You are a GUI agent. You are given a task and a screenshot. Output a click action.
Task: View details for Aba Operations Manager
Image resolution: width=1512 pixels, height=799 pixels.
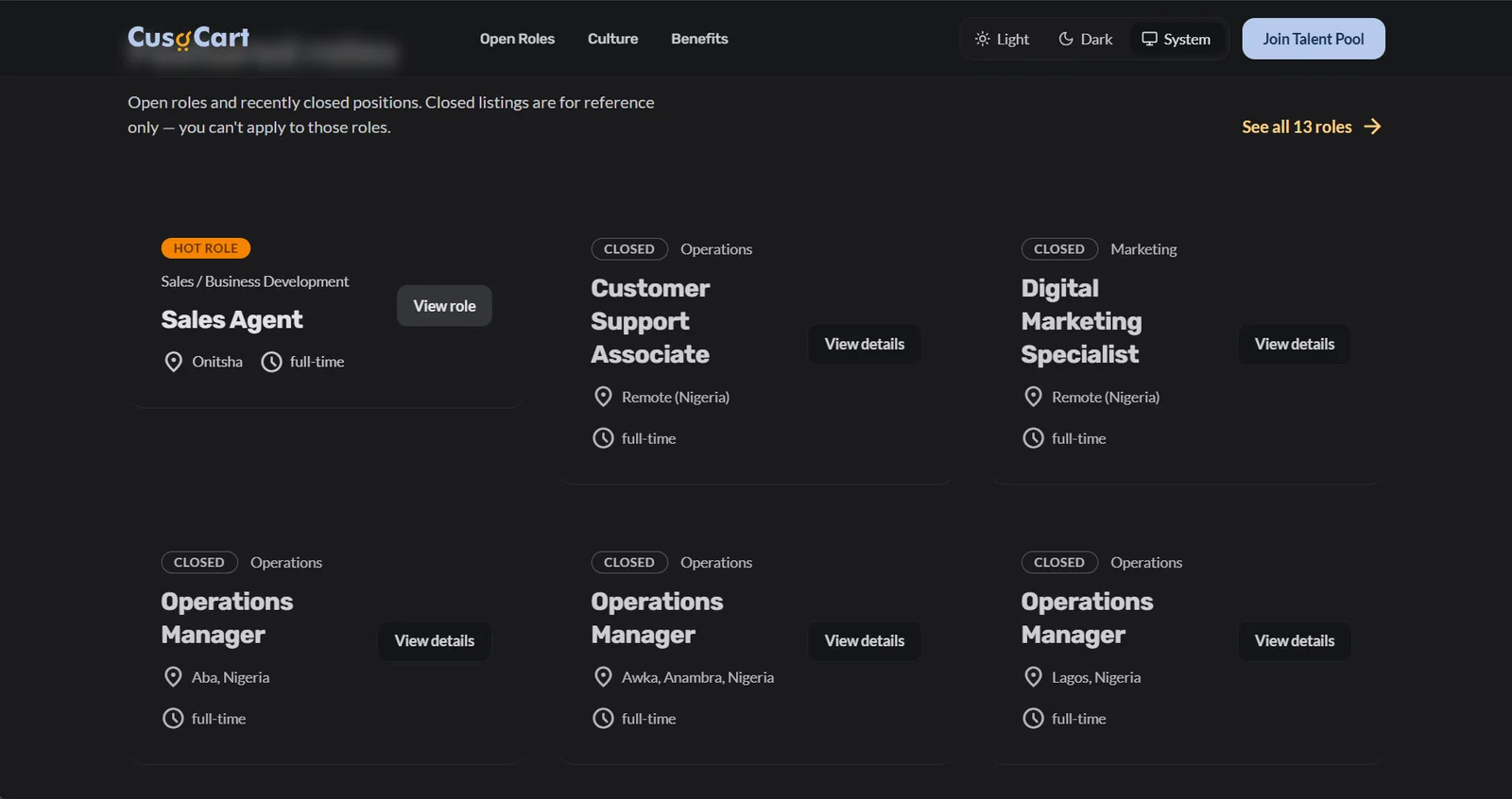click(x=435, y=641)
